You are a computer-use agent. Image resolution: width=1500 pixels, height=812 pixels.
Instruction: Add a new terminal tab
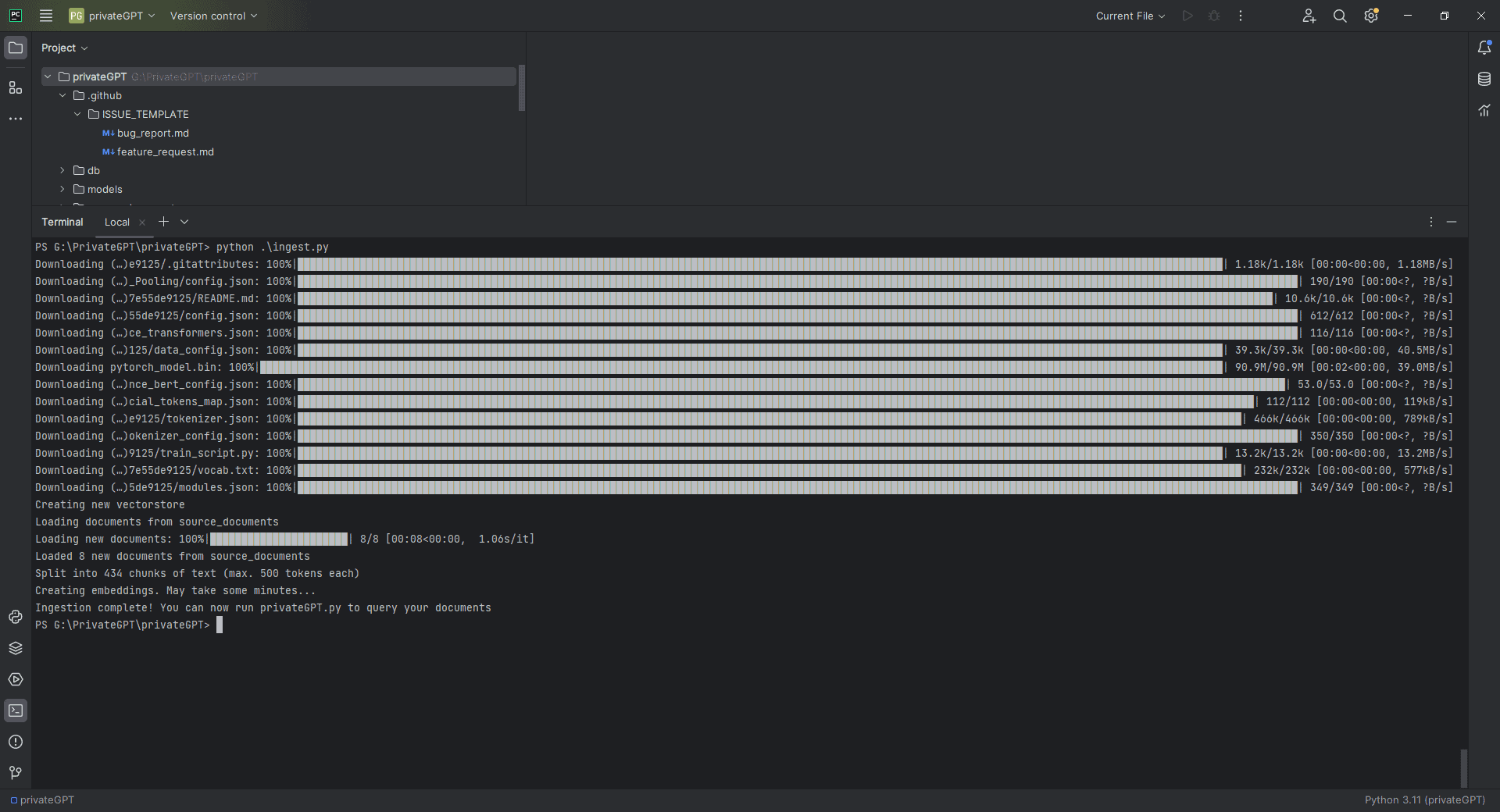point(163,222)
